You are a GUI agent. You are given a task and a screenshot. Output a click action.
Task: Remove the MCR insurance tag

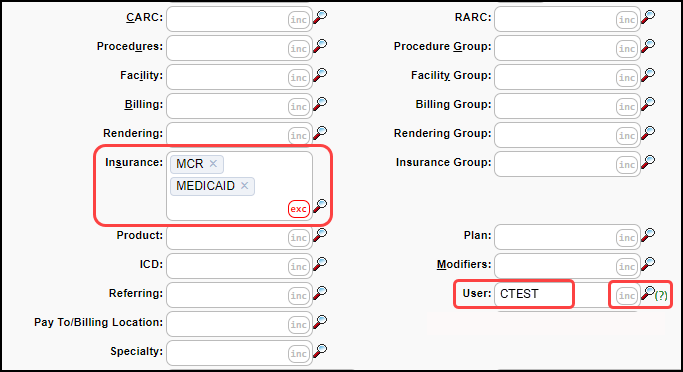(213, 163)
